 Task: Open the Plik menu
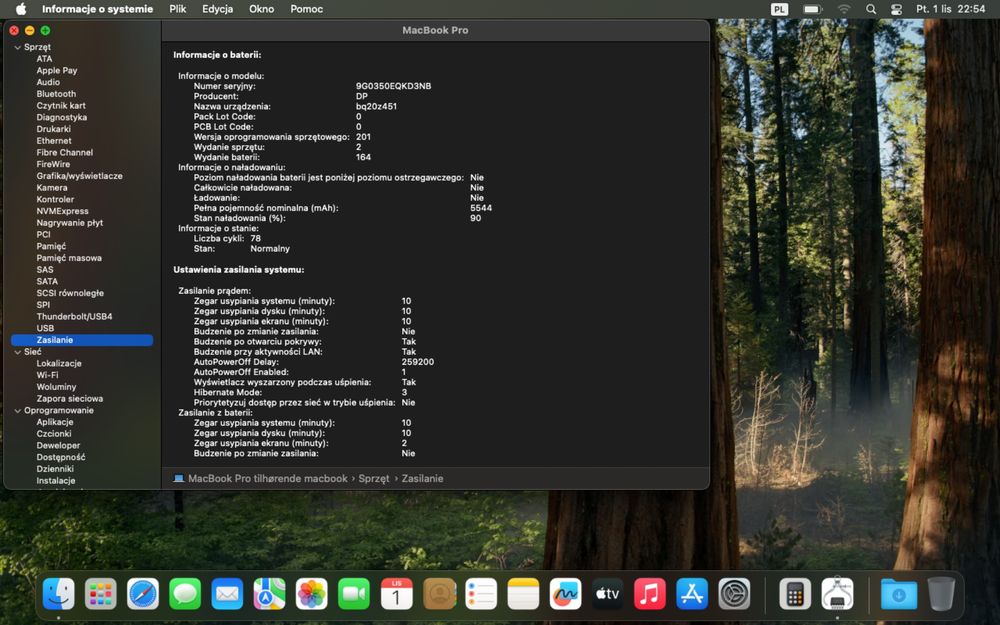pos(177,9)
